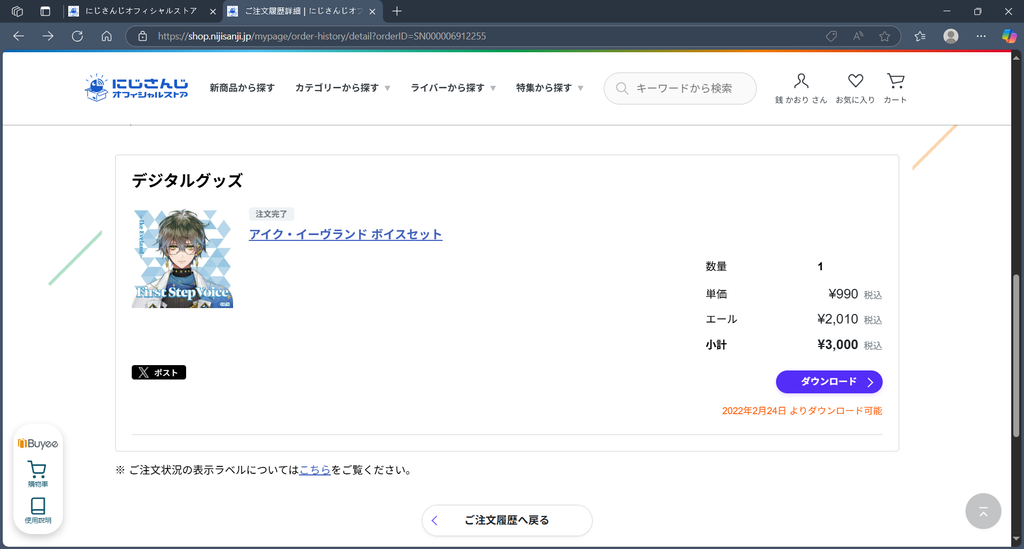Click the デジタルグッズ heading
1024x549 pixels.
[x=187, y=181]
